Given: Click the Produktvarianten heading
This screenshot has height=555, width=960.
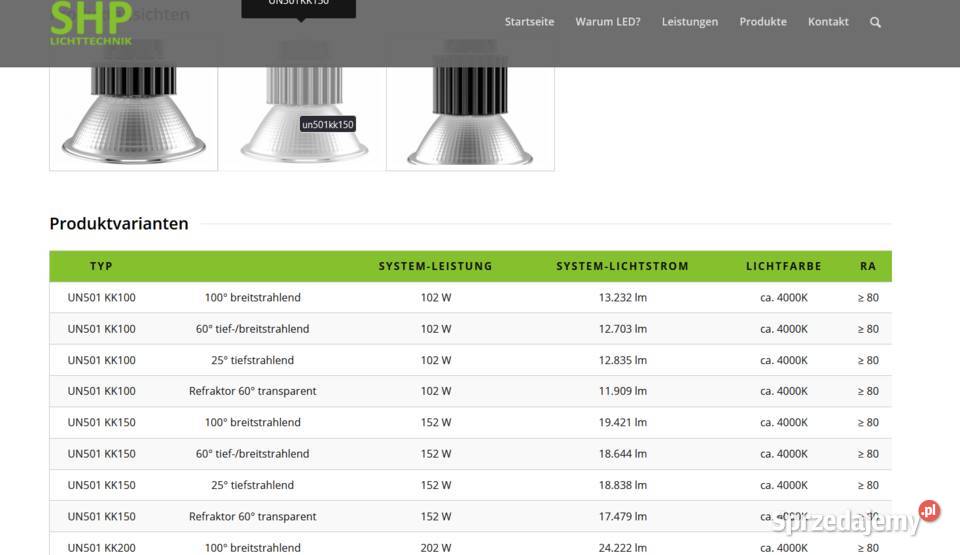Looking at the screenshot, I should click(119, 224).
